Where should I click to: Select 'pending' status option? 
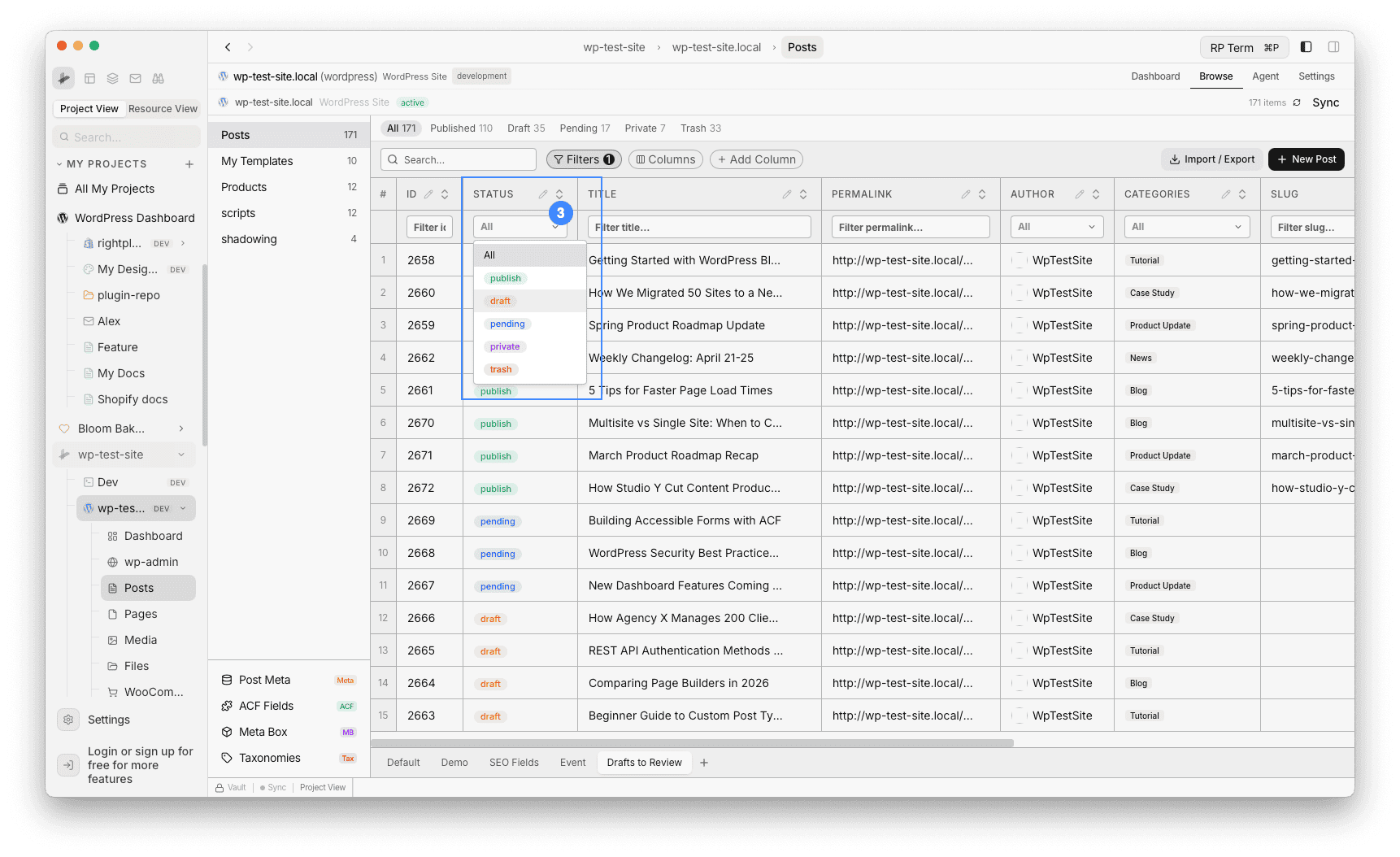pyautogui.click(x=530, y=324)
